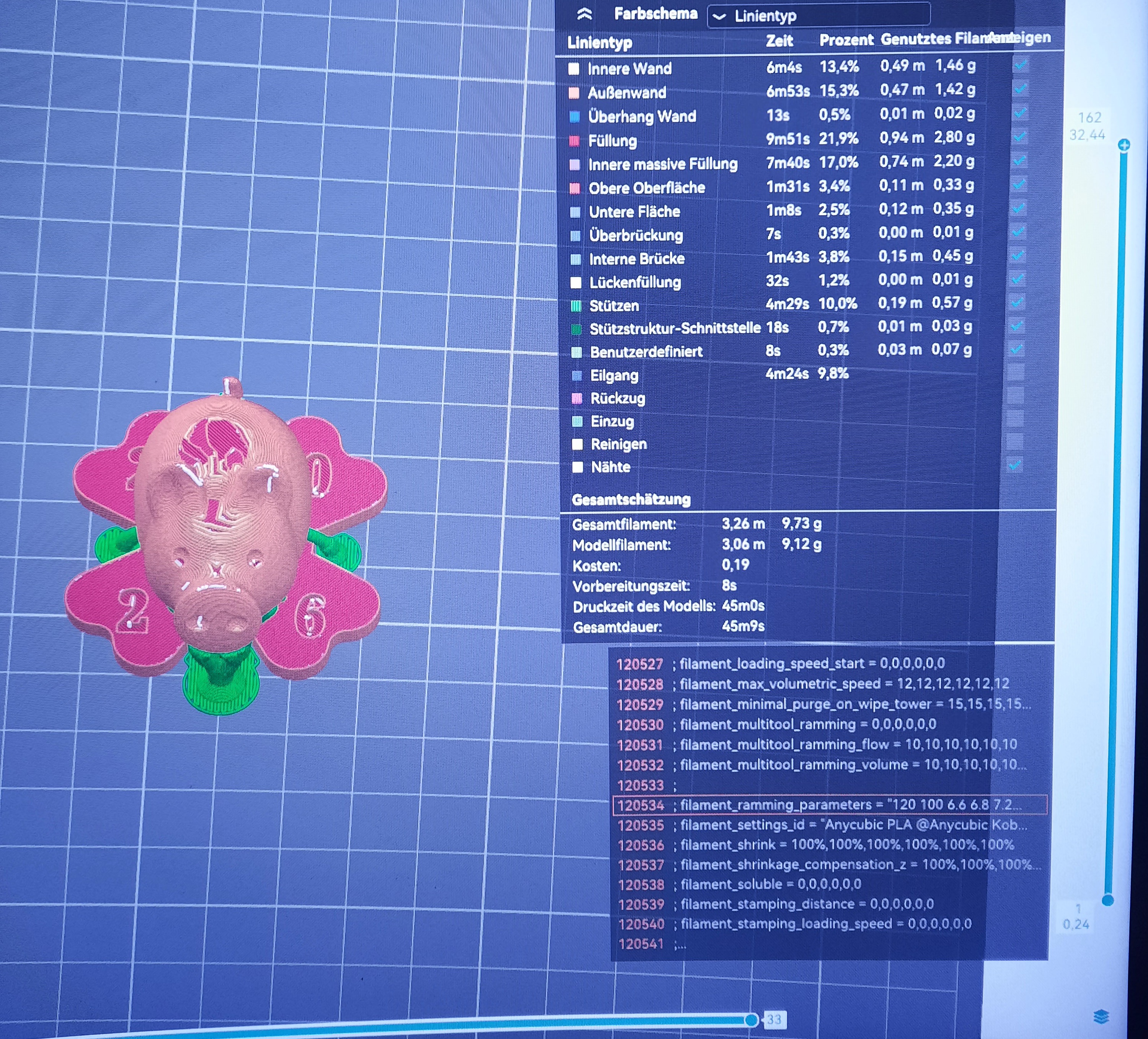
Task: Click the Überbrückung row label
Action: tap(636, 235)
